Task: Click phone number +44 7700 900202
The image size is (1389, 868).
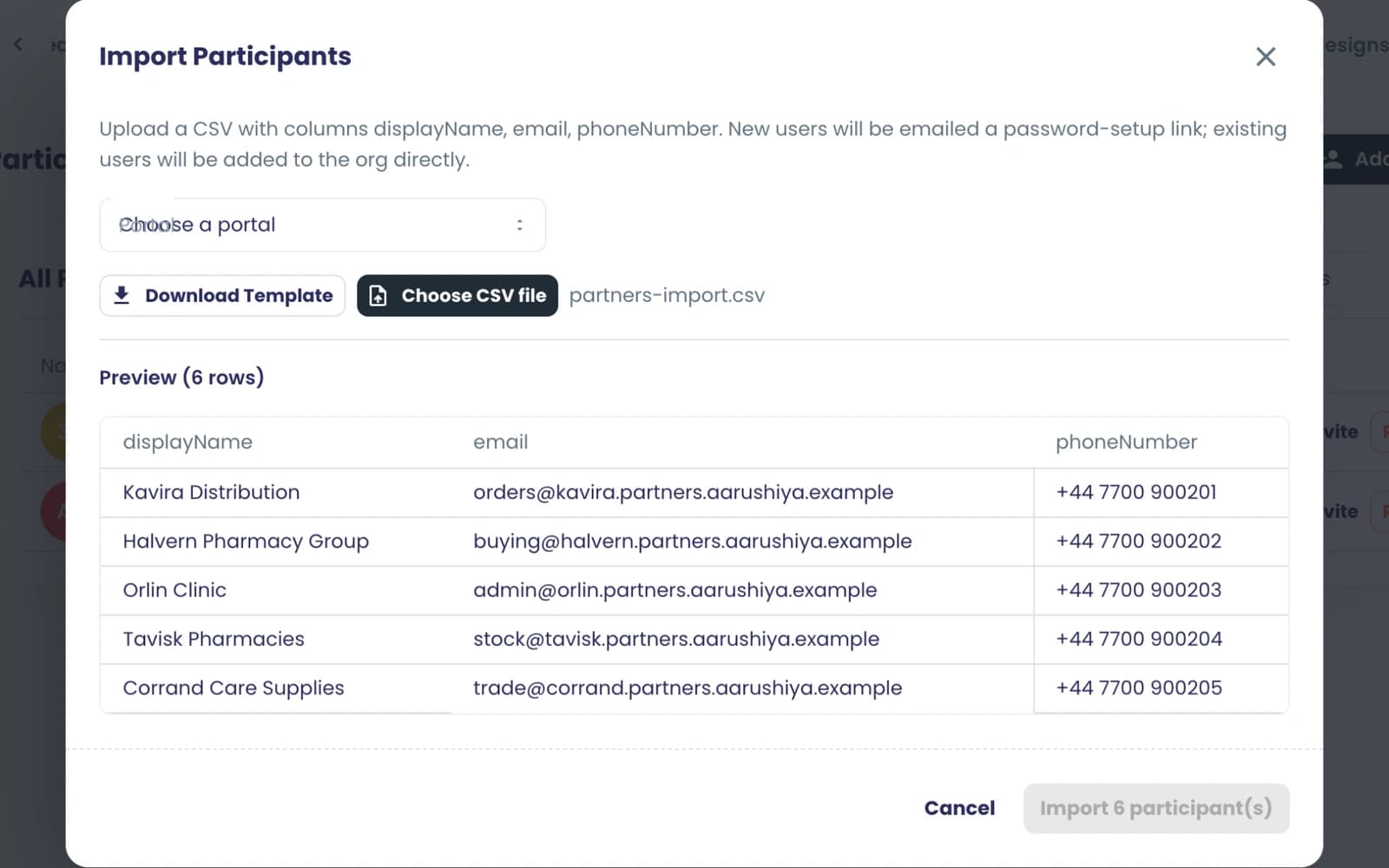Action: pyautogui.click(x=1139, y=542)
